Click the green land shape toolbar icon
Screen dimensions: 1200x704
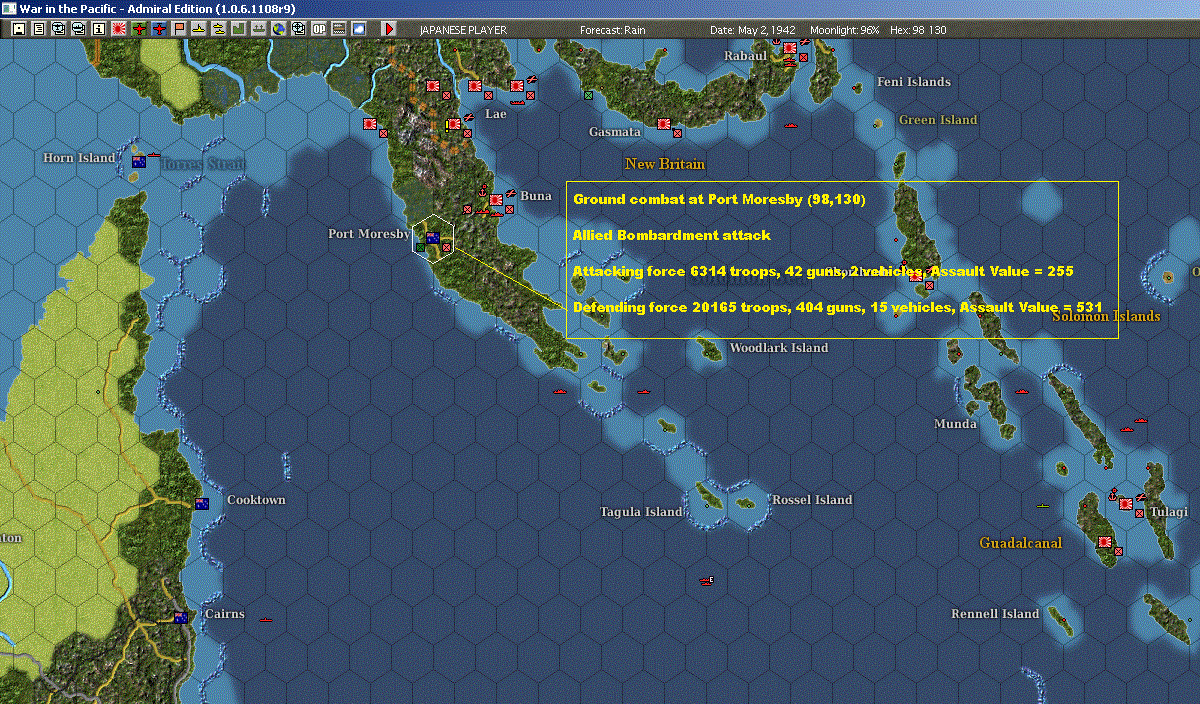[239, 29]
